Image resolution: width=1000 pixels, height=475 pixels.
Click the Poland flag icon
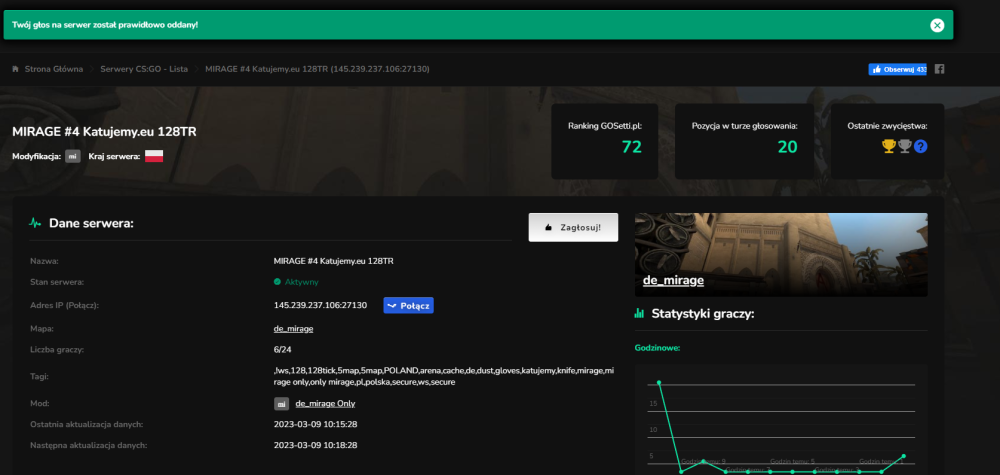(154, 156)
